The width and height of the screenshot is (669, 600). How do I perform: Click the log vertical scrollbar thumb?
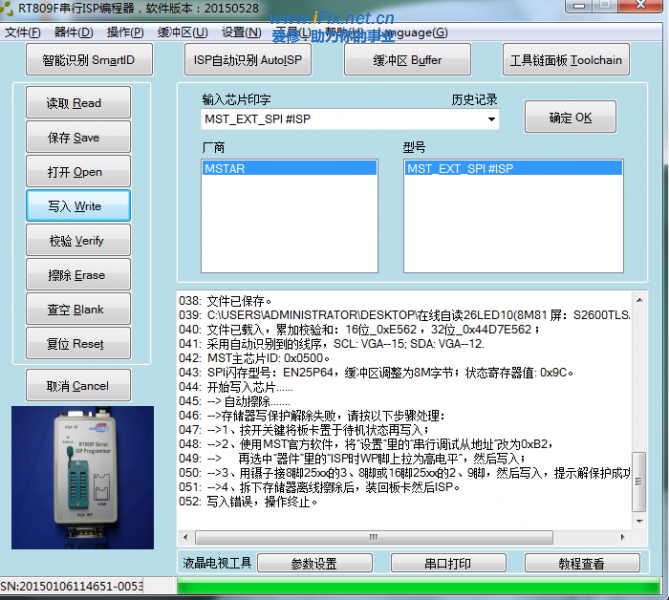point(639,481)
